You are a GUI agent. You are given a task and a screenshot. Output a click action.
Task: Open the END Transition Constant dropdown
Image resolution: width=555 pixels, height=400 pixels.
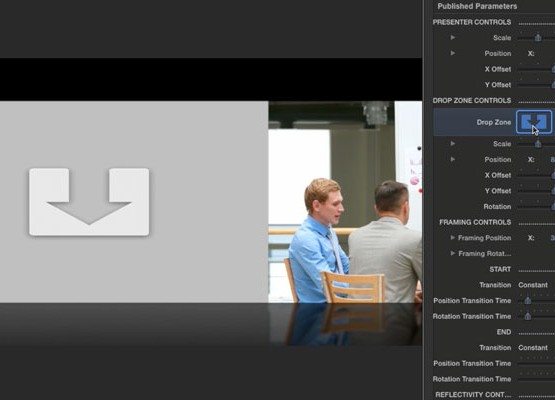coord(533,348)
